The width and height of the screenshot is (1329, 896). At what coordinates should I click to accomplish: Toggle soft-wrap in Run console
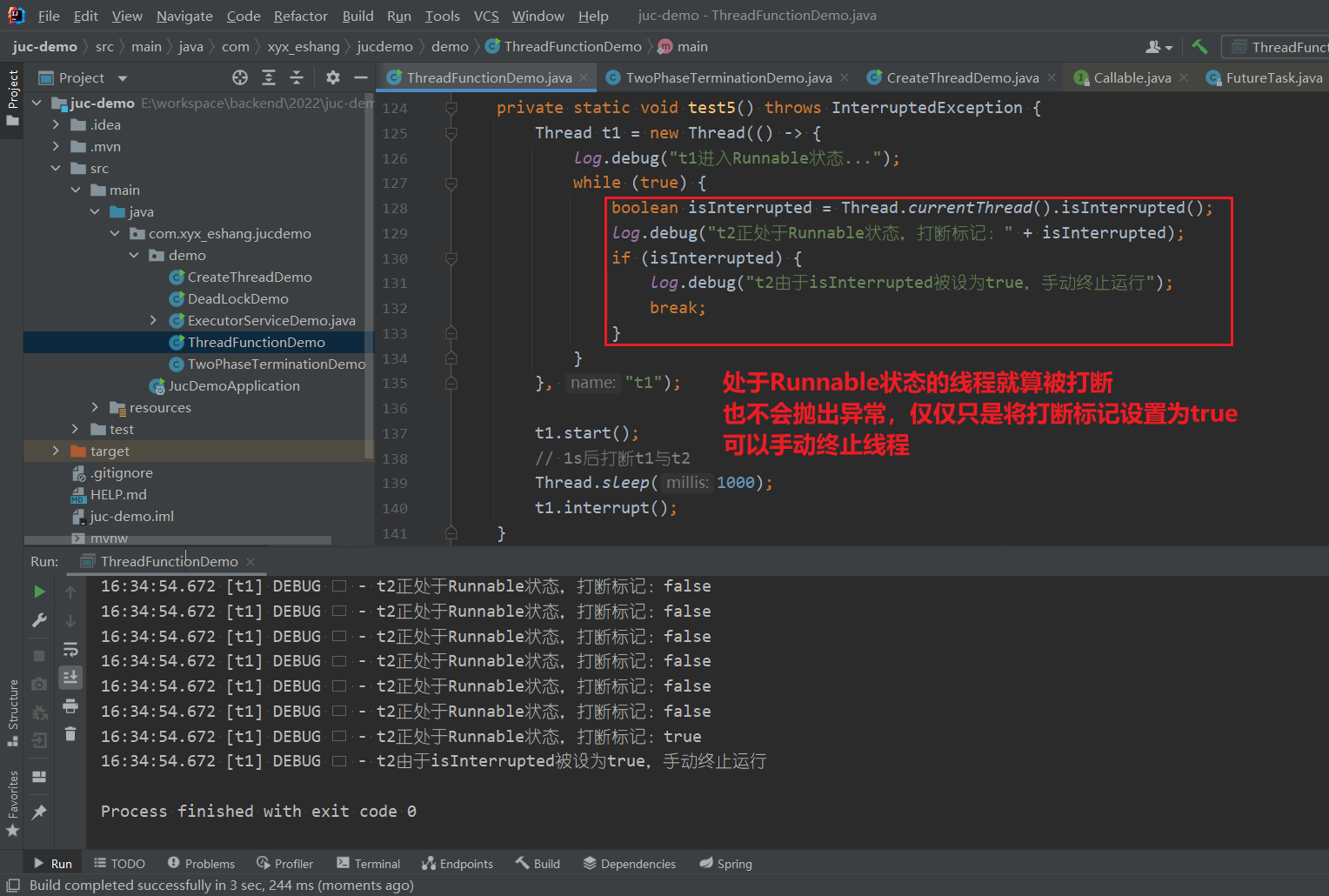click(70, 650)
